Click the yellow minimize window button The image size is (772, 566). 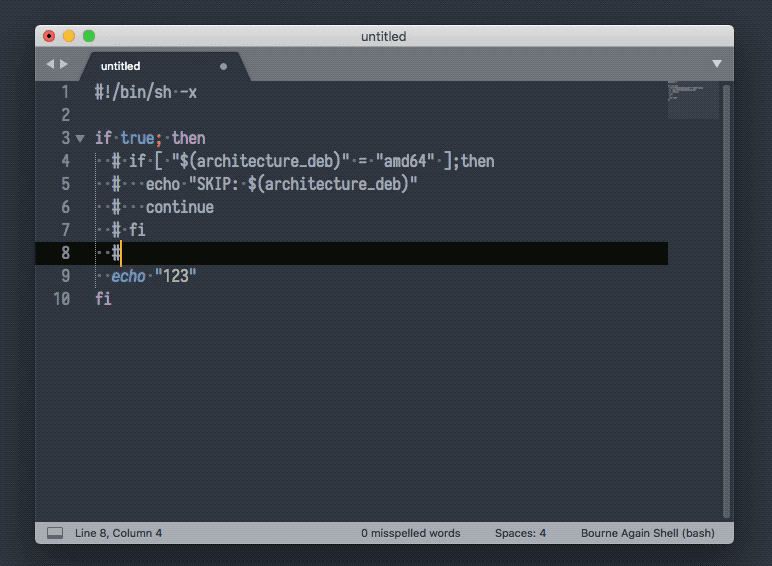[69, 36]
